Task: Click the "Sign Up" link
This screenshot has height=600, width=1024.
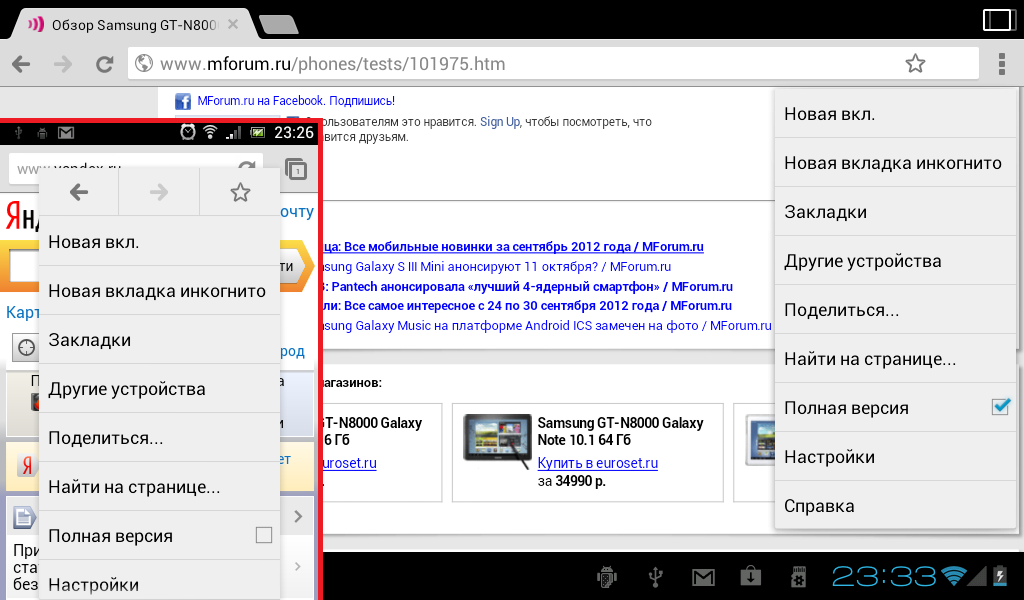Action: pos(499,122)
